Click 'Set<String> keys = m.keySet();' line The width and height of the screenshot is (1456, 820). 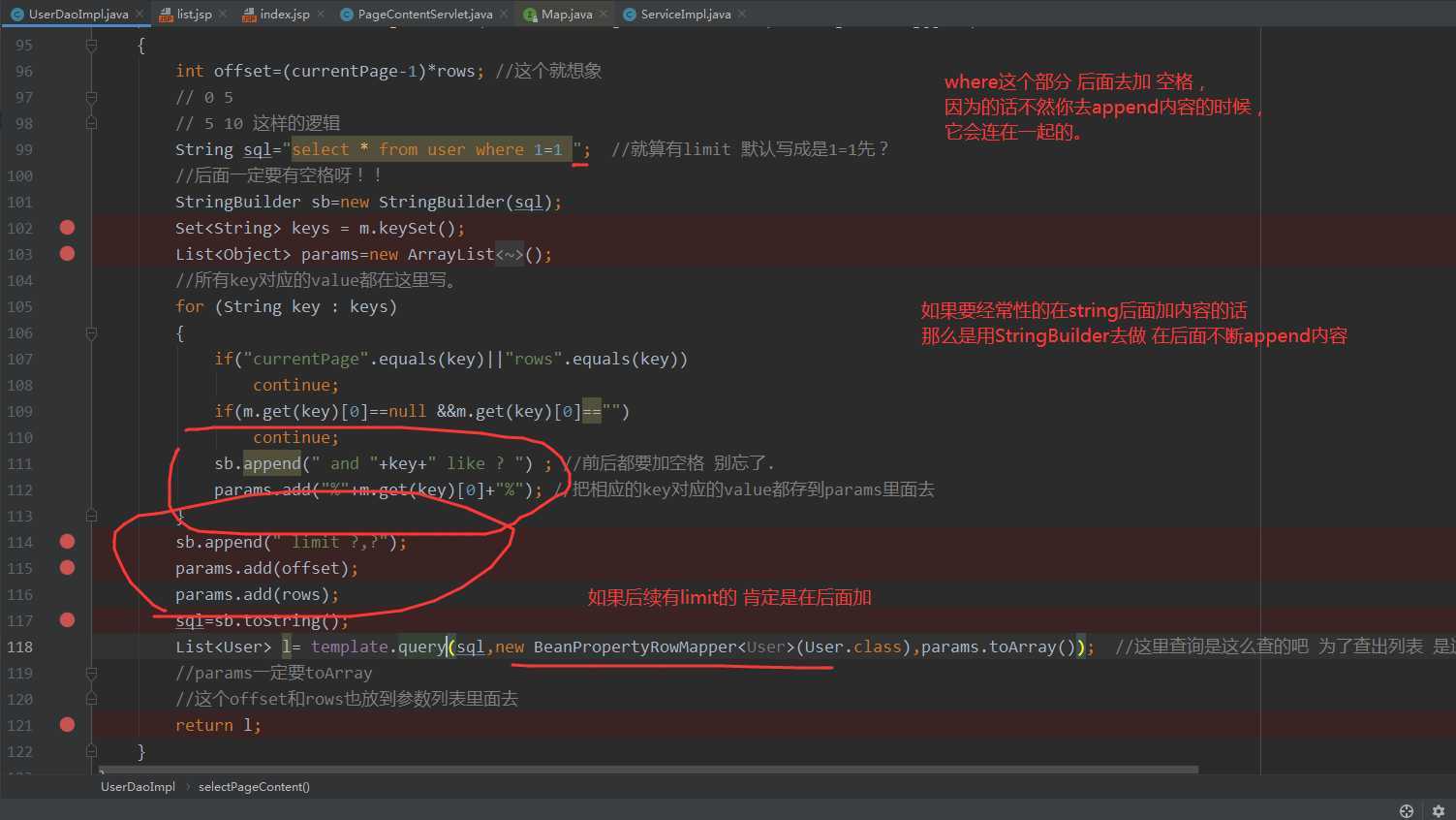click(320, 228)
